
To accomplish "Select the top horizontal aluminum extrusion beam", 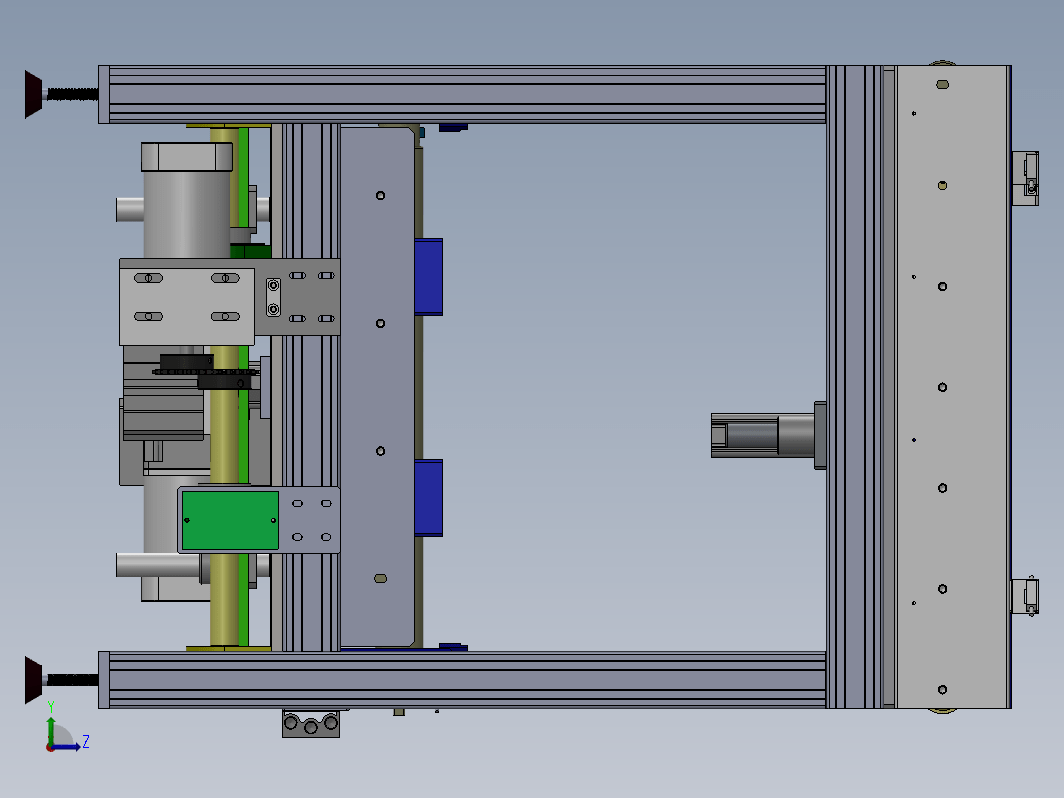I will (467, 94).
